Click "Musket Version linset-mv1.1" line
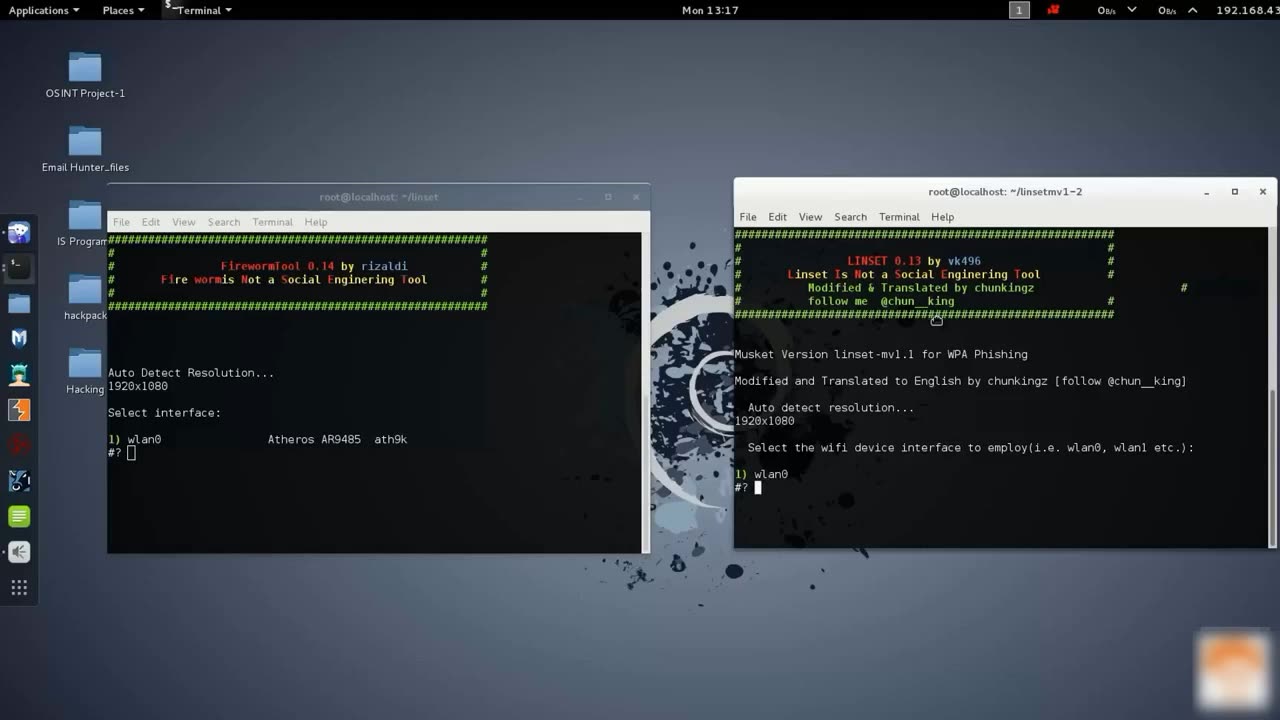Viewport: 1280px width, 720px height. [x=881, y=354]
